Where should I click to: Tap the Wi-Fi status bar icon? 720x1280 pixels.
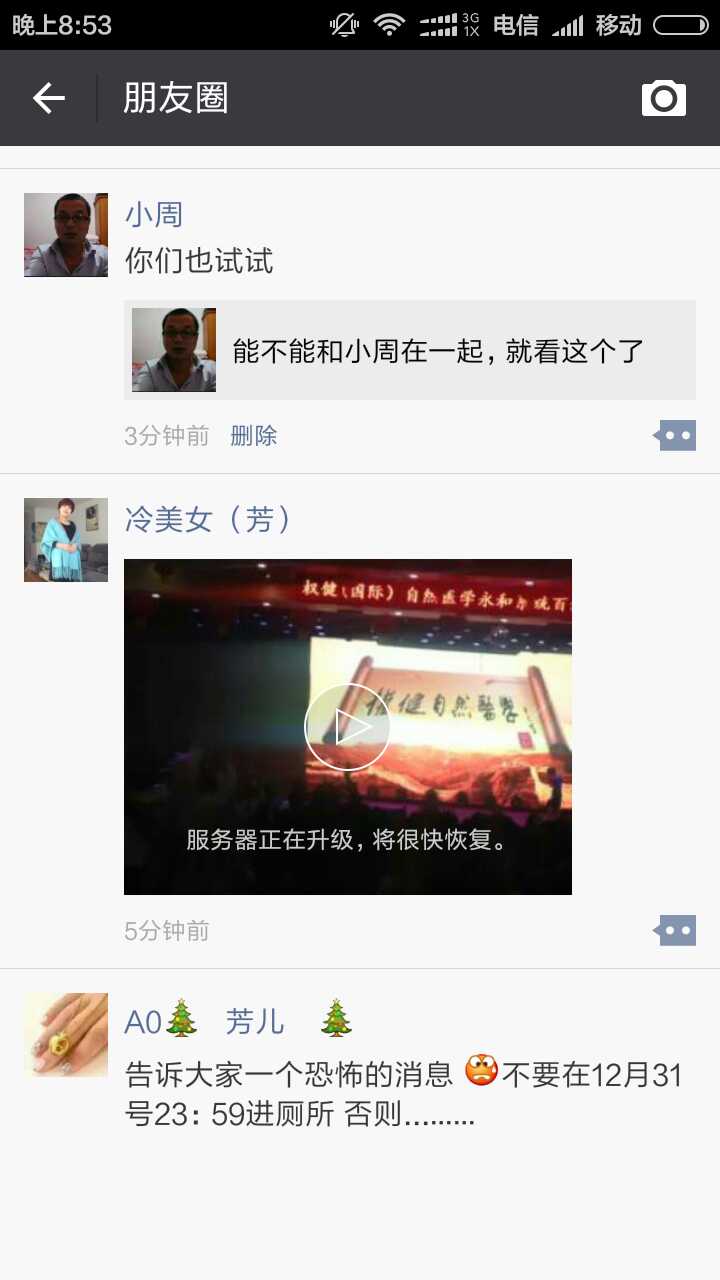tap(389, 25)
